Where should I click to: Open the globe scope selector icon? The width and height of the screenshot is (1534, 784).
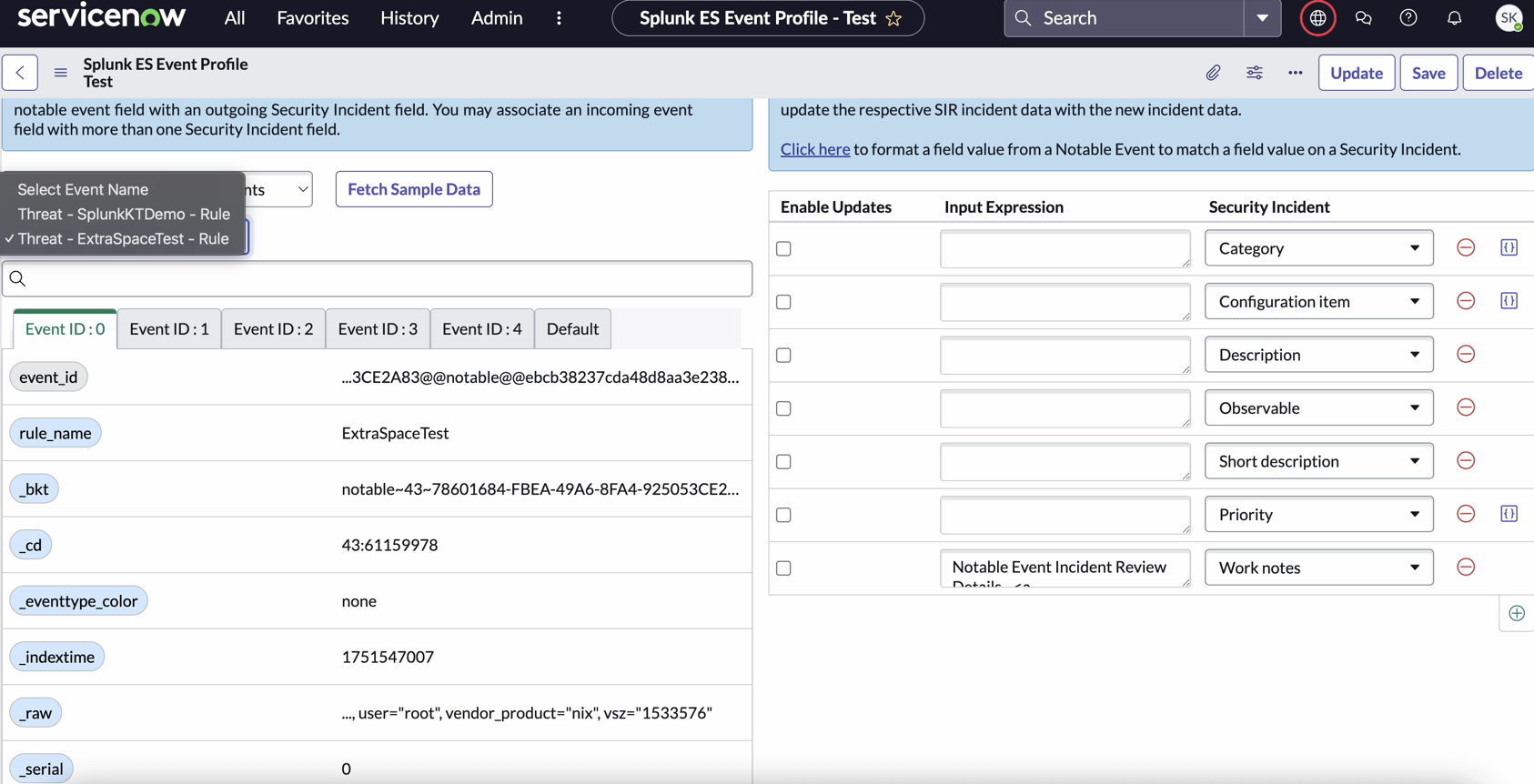pos(1317,18)
